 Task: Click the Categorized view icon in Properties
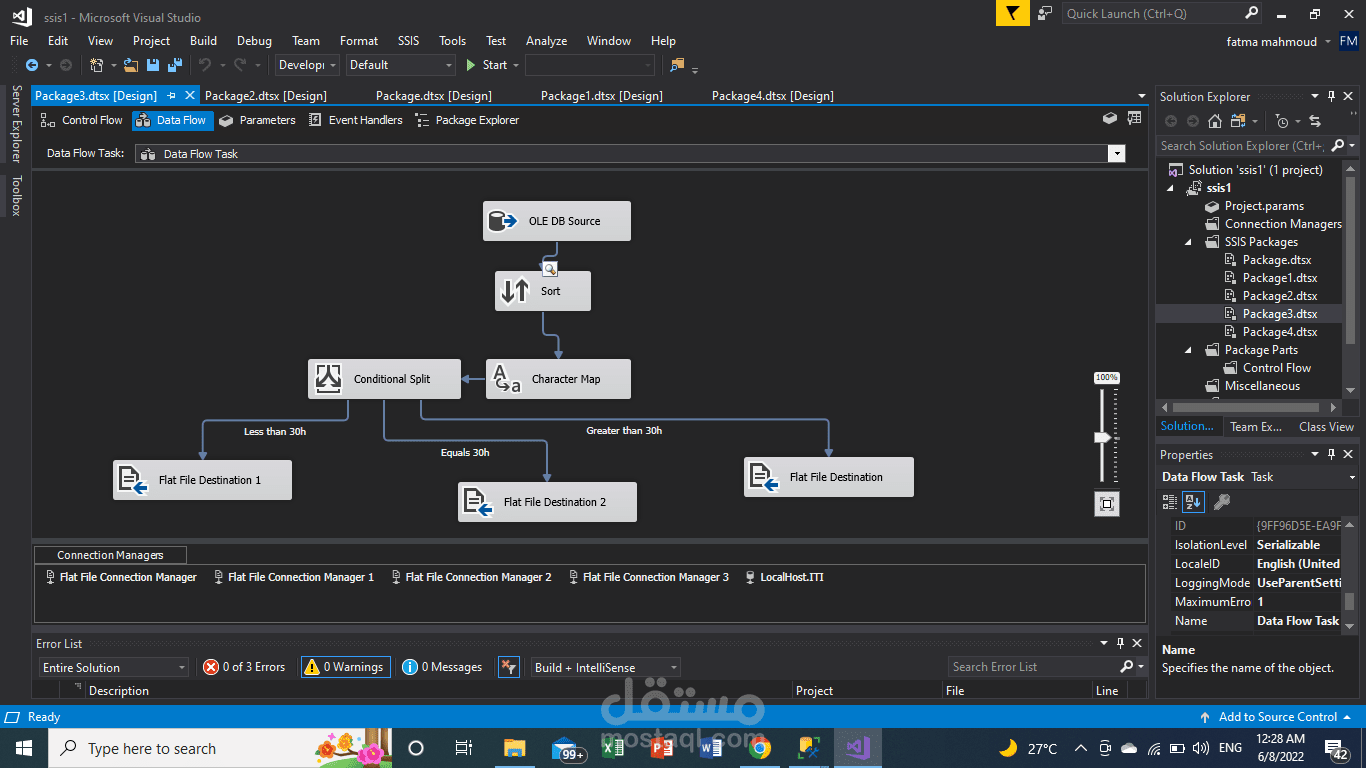tap(1170, 502)
